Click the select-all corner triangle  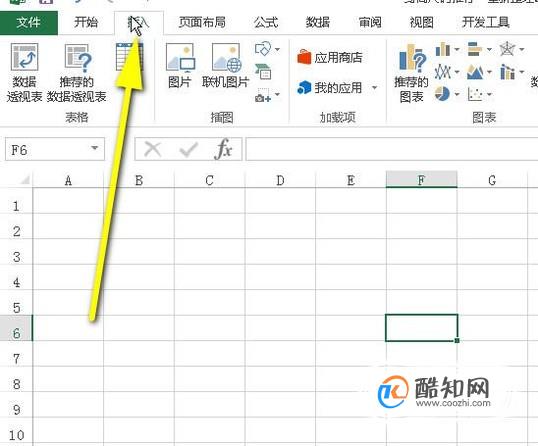tap(25, 179)
